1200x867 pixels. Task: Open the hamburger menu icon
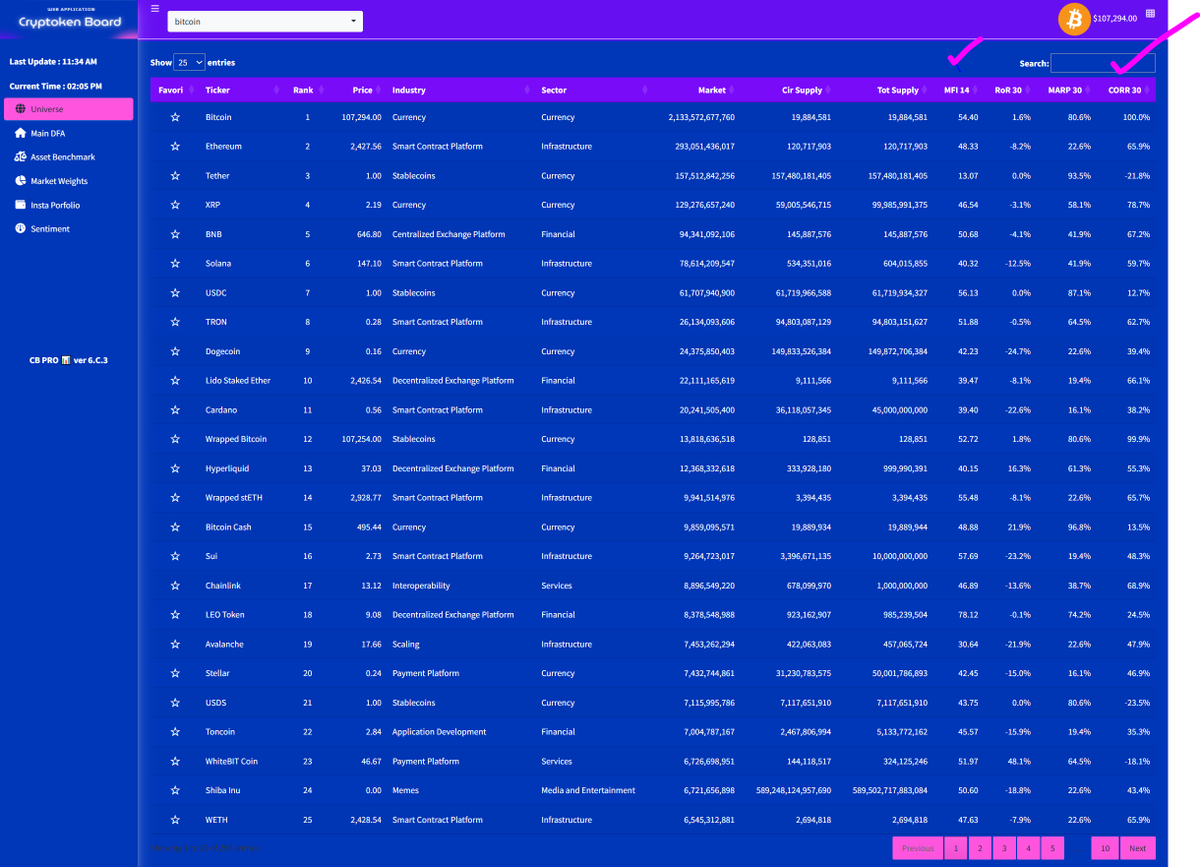point(154,8)
